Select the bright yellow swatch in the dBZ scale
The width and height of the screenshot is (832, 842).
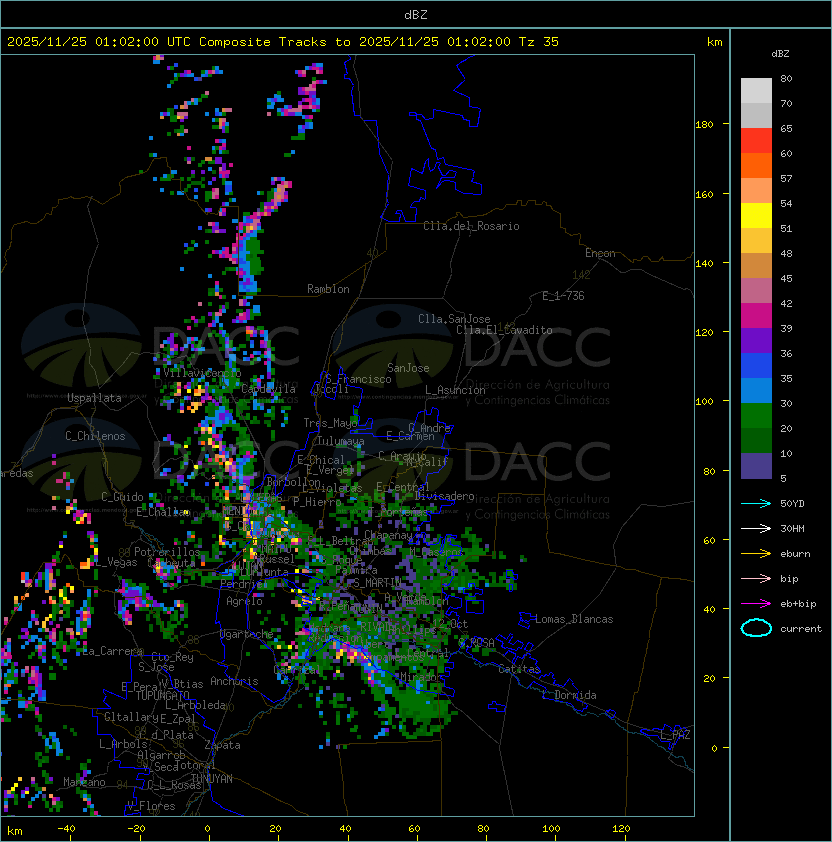coord(756,216)
